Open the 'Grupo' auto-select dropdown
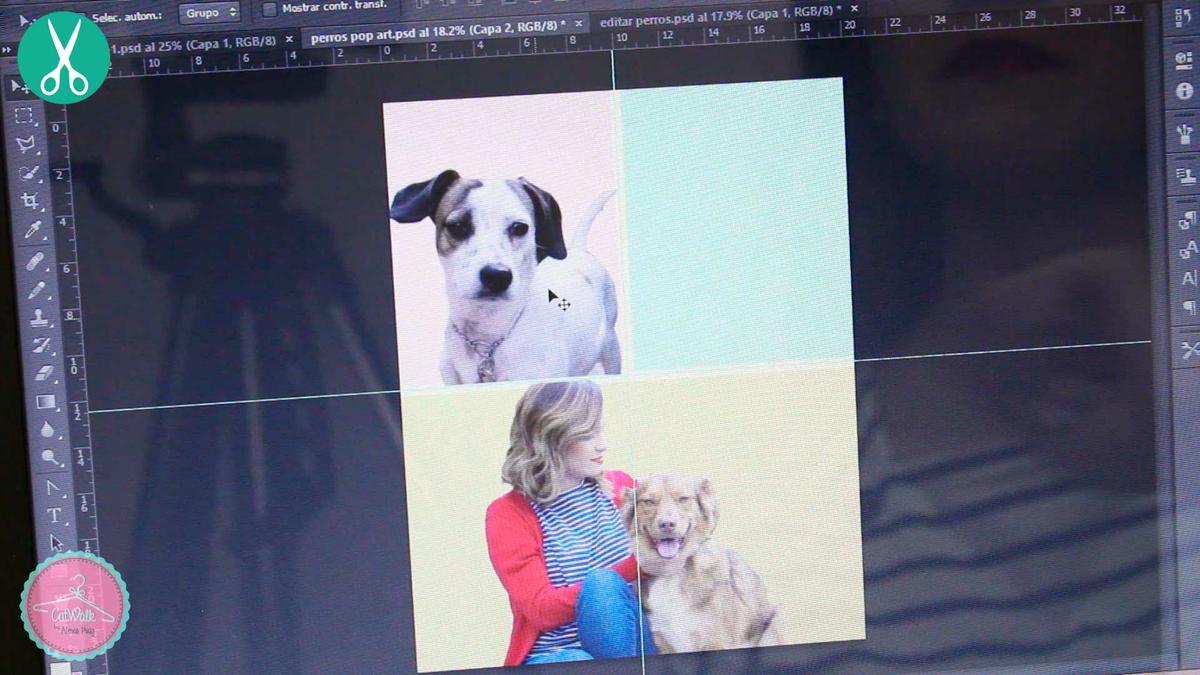Viewport: 1200px width, 675px height. point(209,13)
